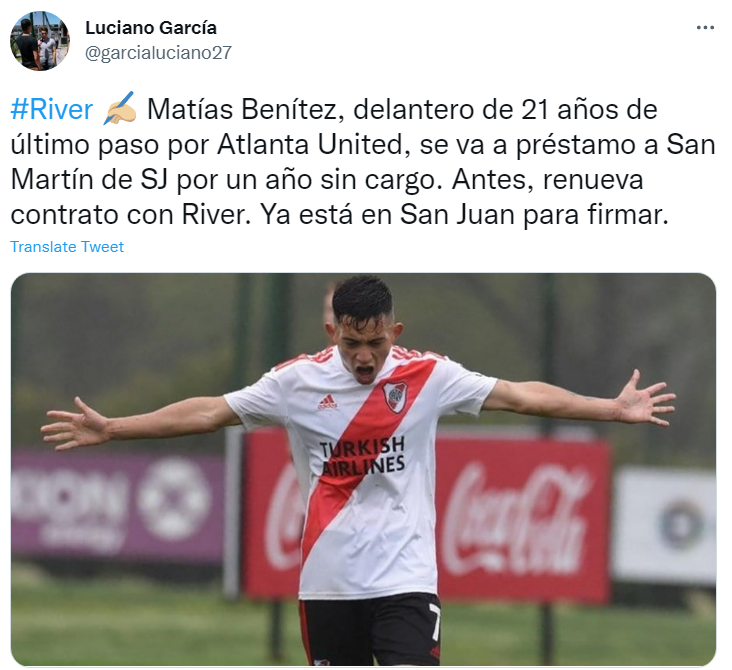732x670 pixels.
Task: Open the attached River player photo
Action: pos(363,469)
